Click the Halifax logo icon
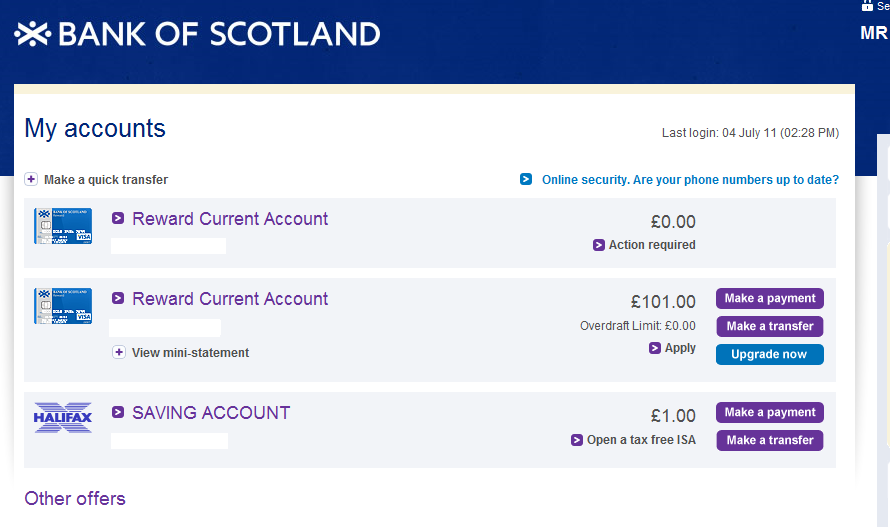Image resolution: width=890 pixels, height=527 pixels. 63,417
